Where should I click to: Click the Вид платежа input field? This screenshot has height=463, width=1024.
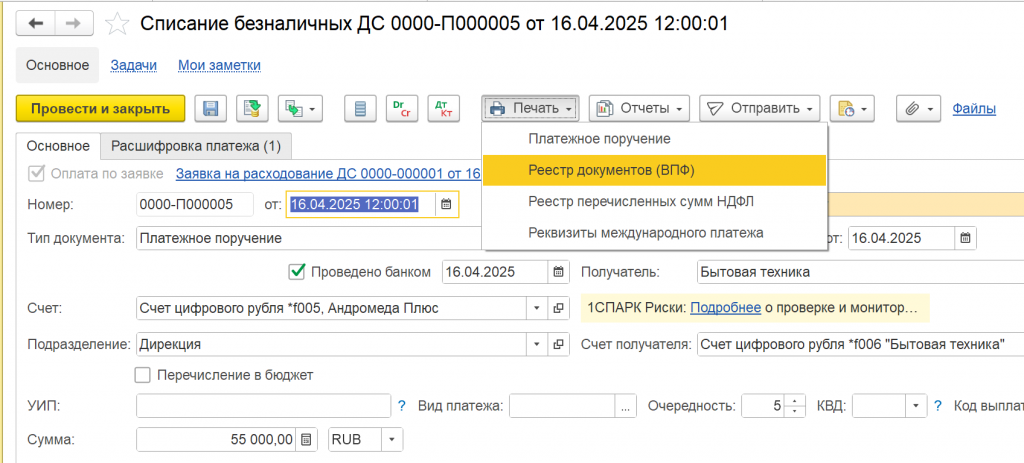pos(563,406)
